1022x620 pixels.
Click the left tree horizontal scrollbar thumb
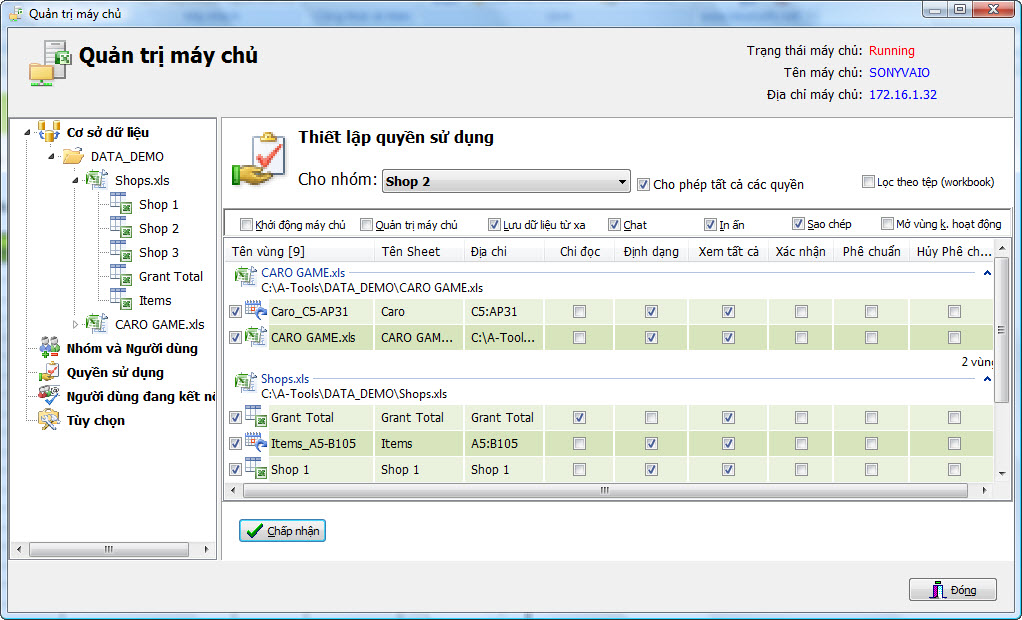[x=109, y=550]
